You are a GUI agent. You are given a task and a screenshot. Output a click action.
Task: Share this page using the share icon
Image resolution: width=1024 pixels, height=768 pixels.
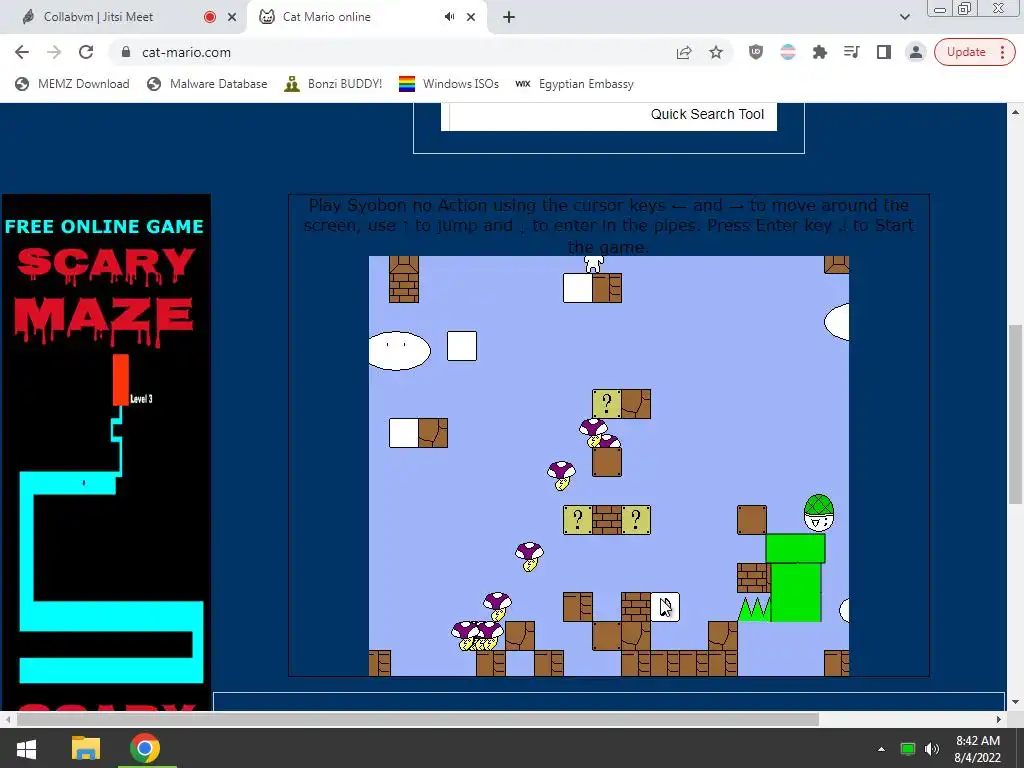[684, 52]
